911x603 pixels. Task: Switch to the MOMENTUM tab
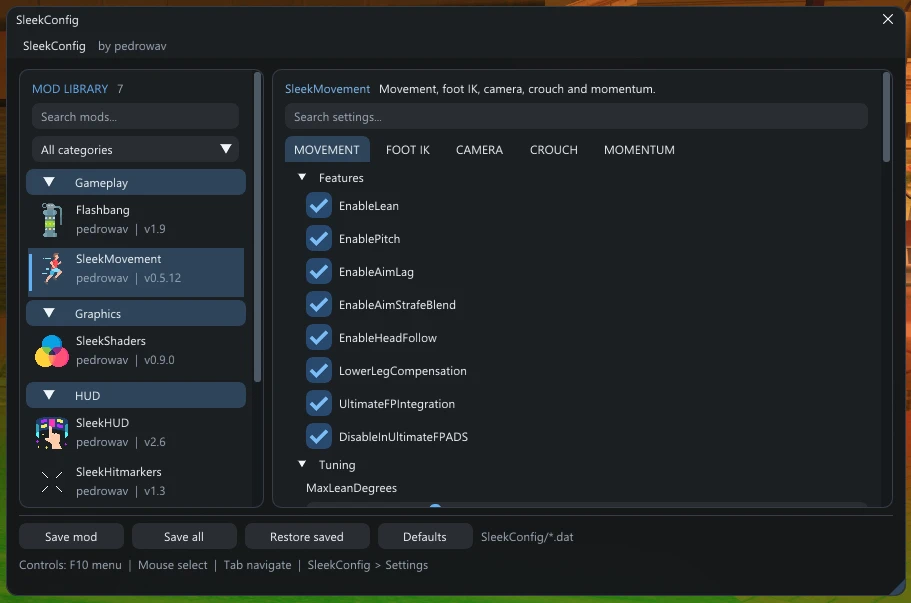[639, 150]
